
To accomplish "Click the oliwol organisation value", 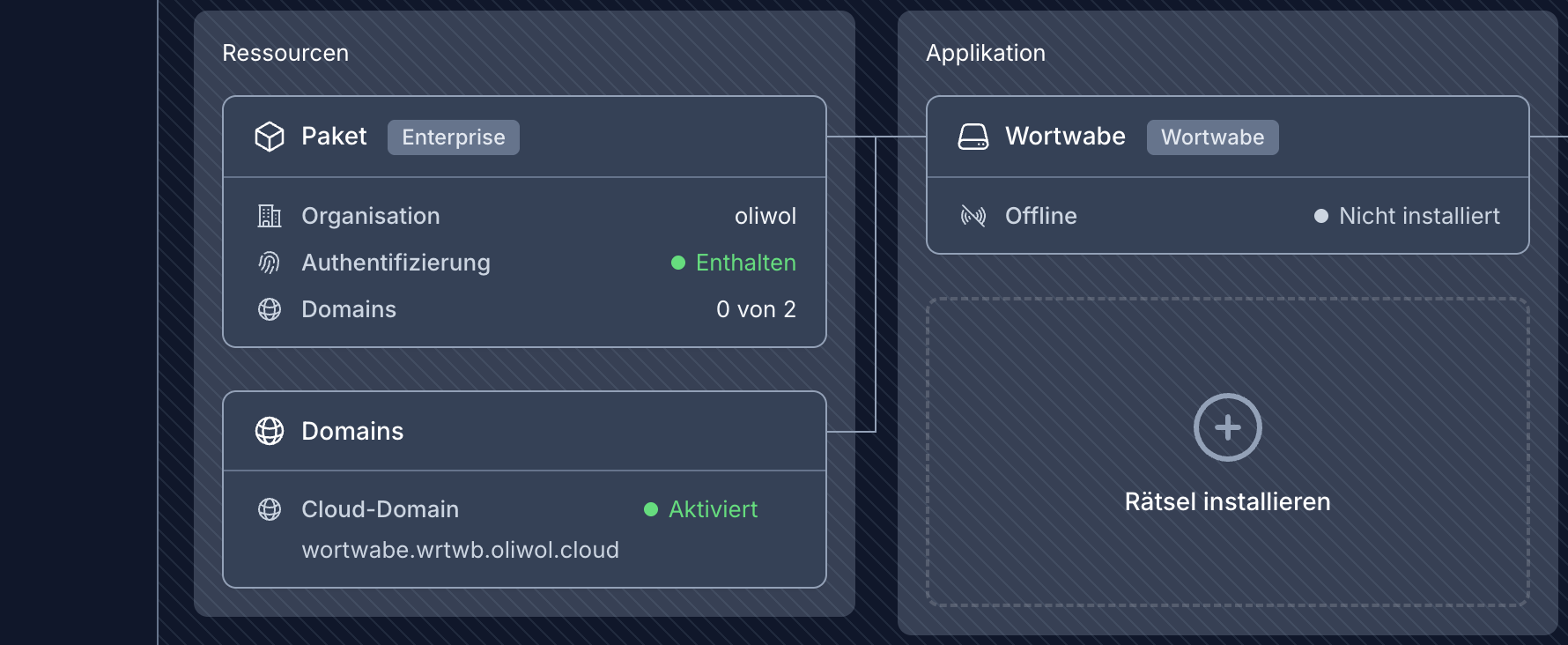I will [765, 216].
